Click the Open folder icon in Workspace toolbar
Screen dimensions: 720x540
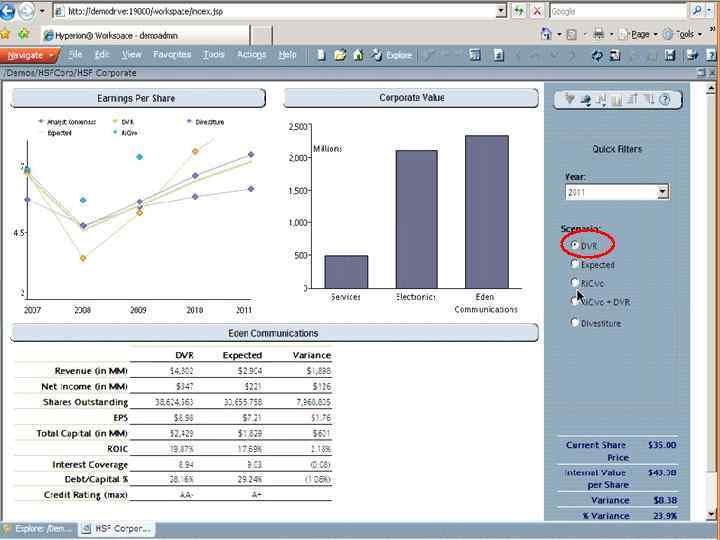point(340,56)
